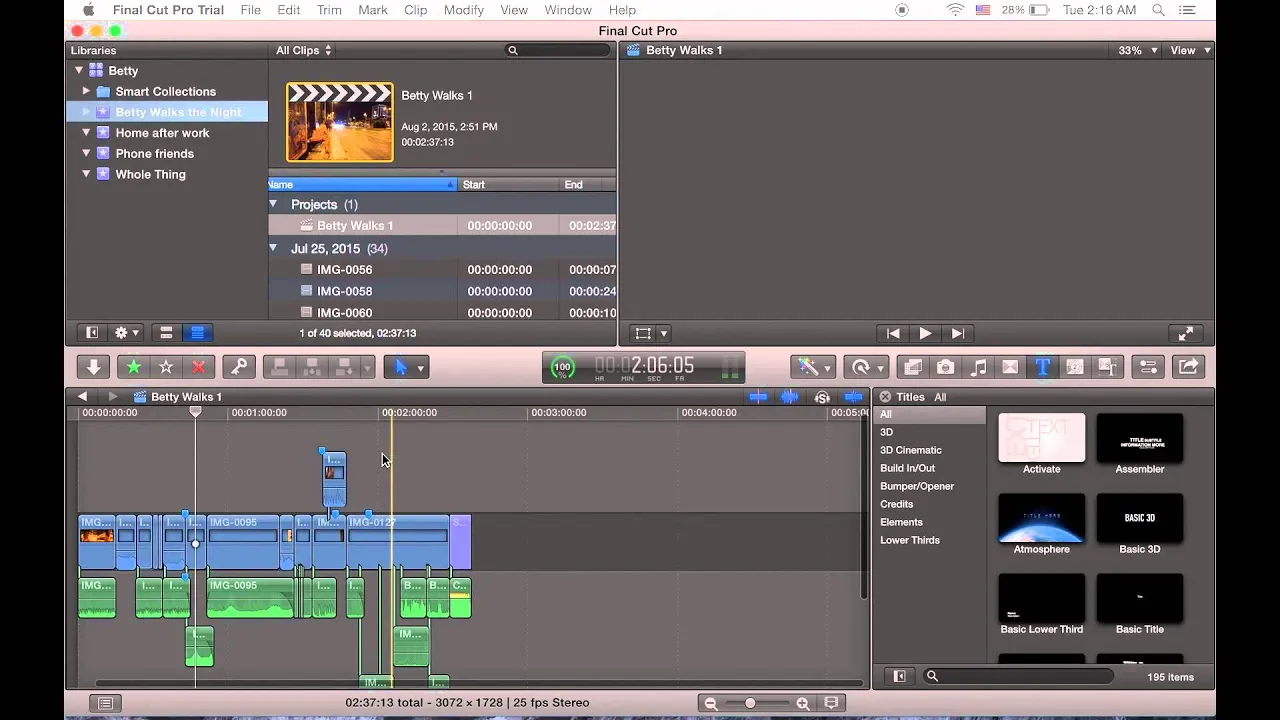Reject selection with red X icon
This screenshot has width=1280, height=720.
click(198, 367)
